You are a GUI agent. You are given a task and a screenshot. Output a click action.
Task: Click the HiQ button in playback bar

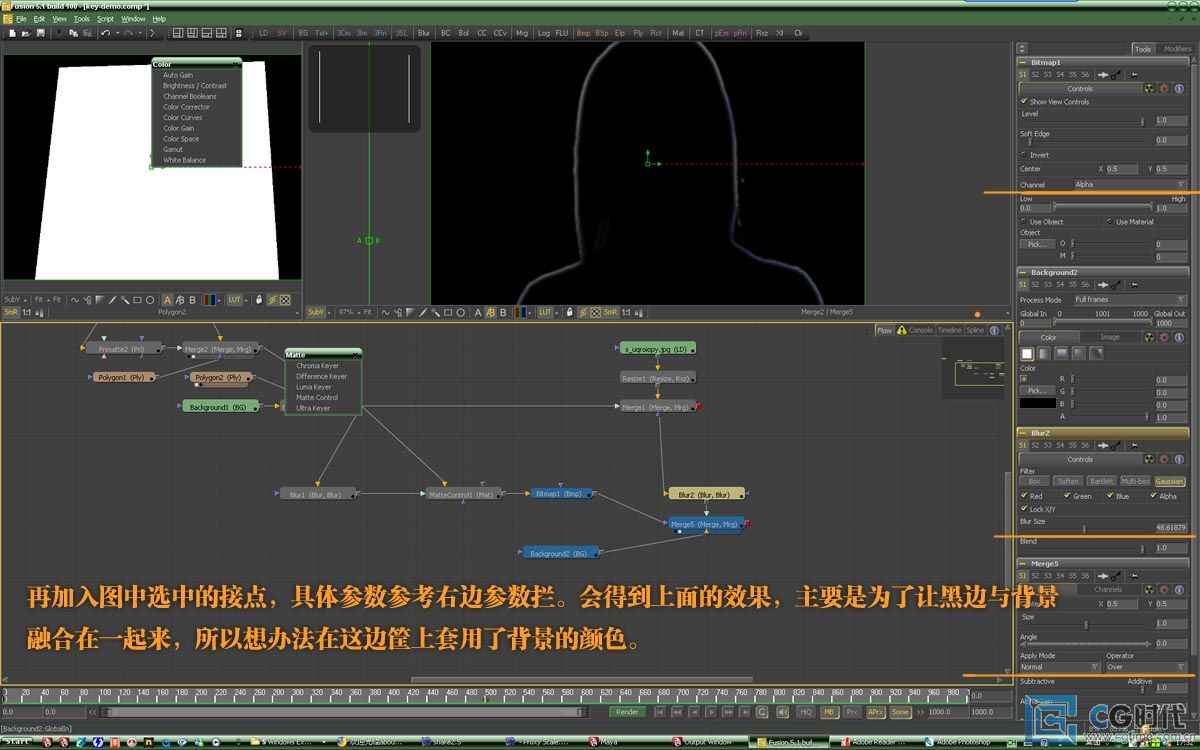point(806,712)
